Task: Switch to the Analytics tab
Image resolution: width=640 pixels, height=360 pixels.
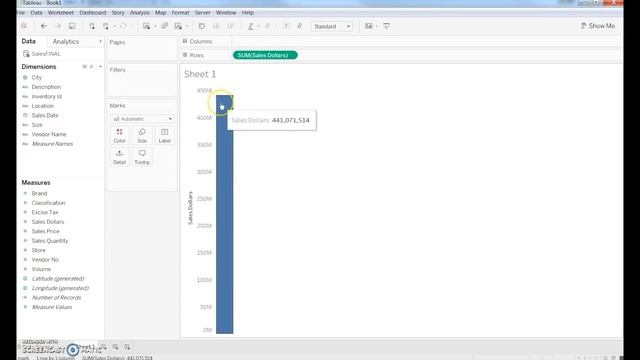Action: (x=66, y=42)
